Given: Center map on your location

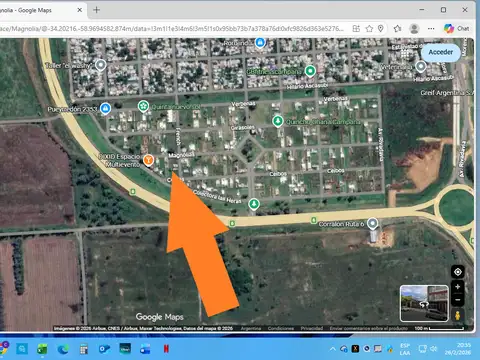Looking at the screenshot, I should (458, 272).
